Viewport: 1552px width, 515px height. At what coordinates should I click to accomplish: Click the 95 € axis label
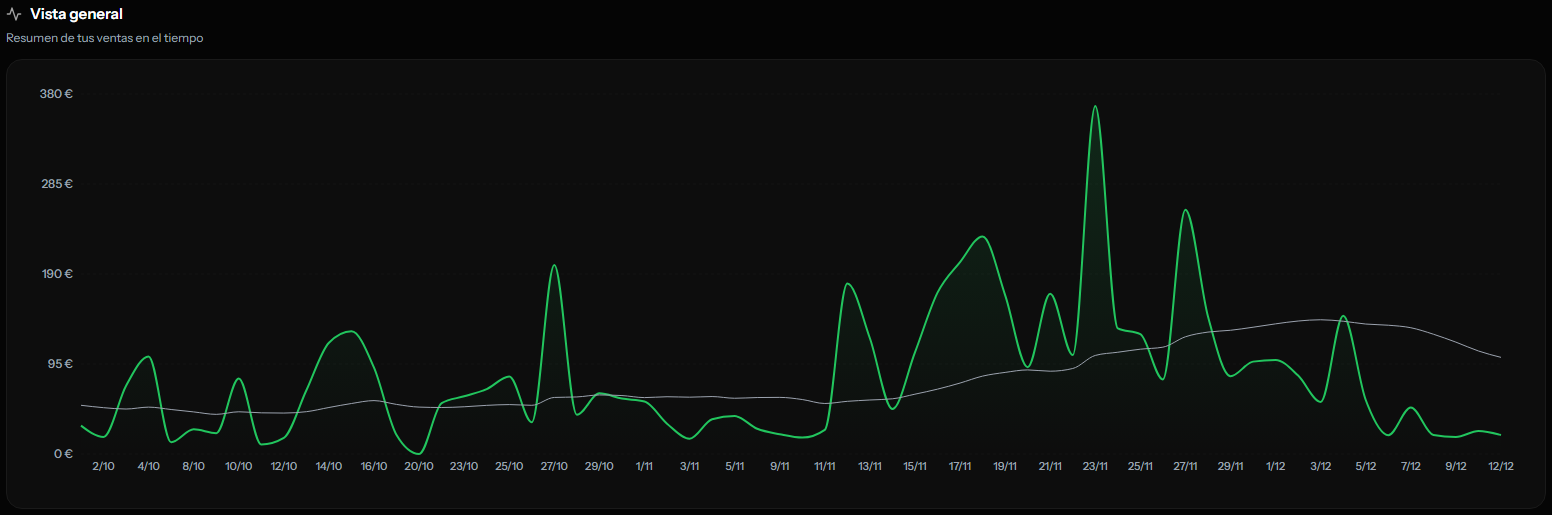[58, 364]
